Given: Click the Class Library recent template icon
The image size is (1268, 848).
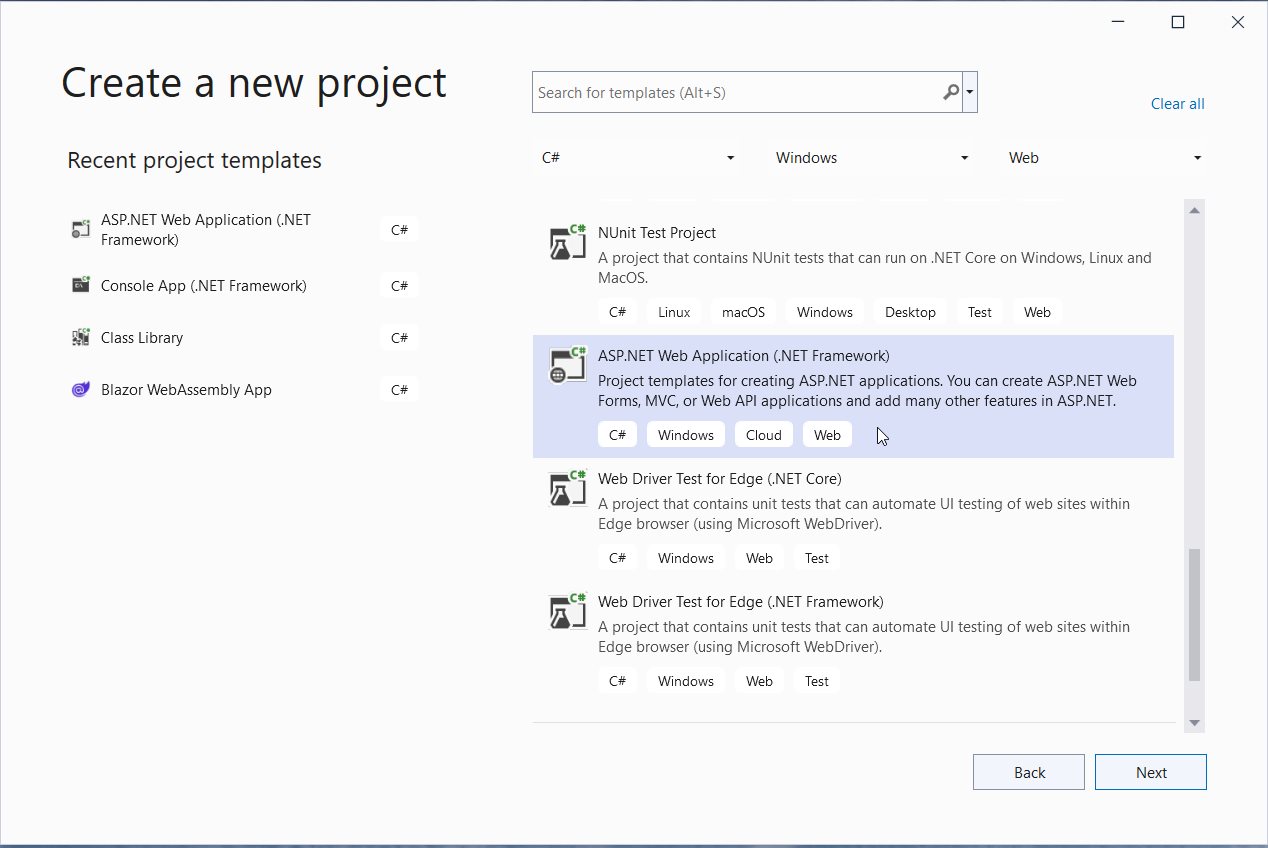Looking at the screenshot, I should [x=80, y=337].
